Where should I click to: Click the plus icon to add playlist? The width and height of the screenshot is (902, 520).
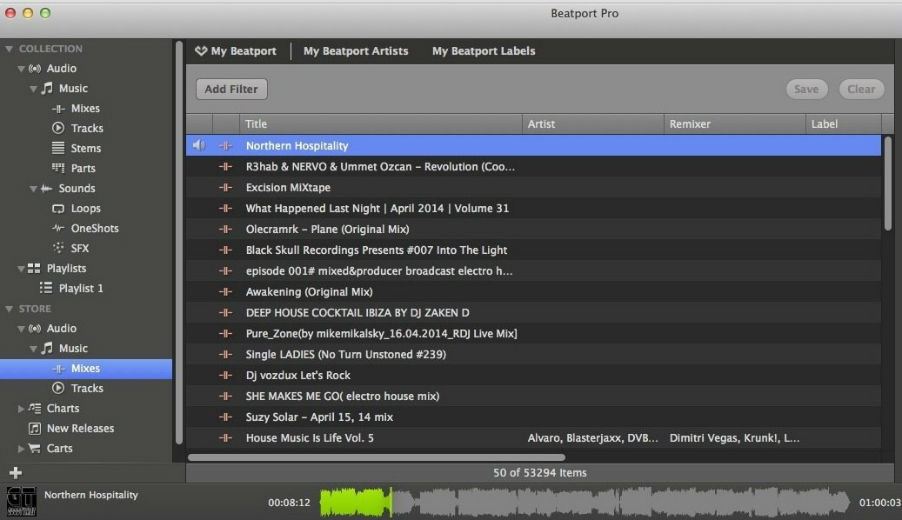click(16, 473)
